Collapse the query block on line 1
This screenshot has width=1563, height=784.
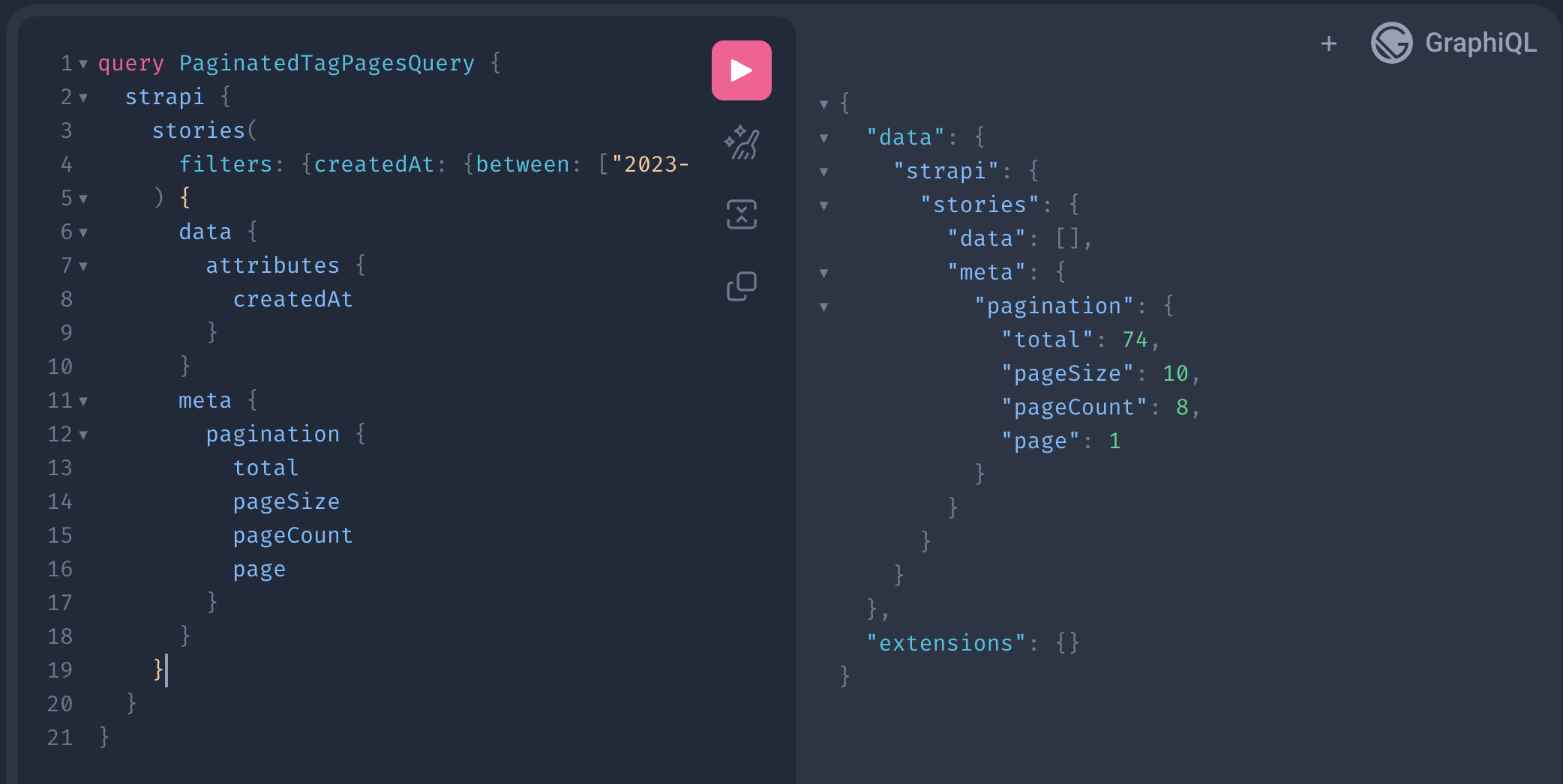tap(82, 64)
